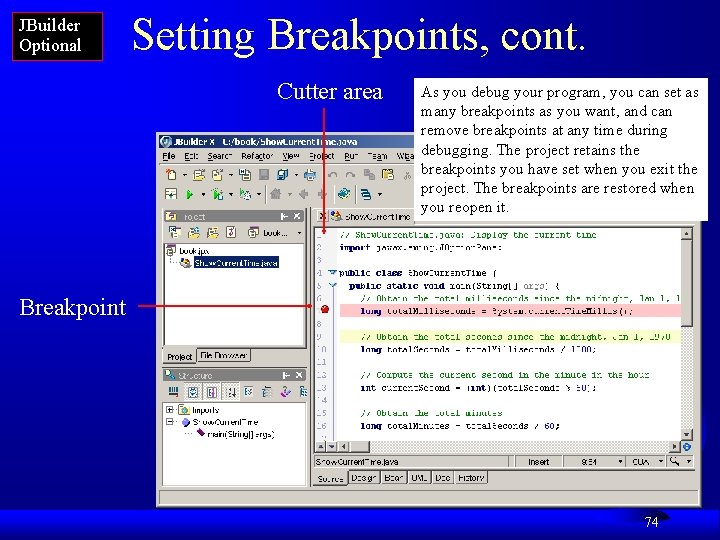Click the New file icon in toolbar
The width and height of the screenshot is (720, 540).
pos(171,174)
